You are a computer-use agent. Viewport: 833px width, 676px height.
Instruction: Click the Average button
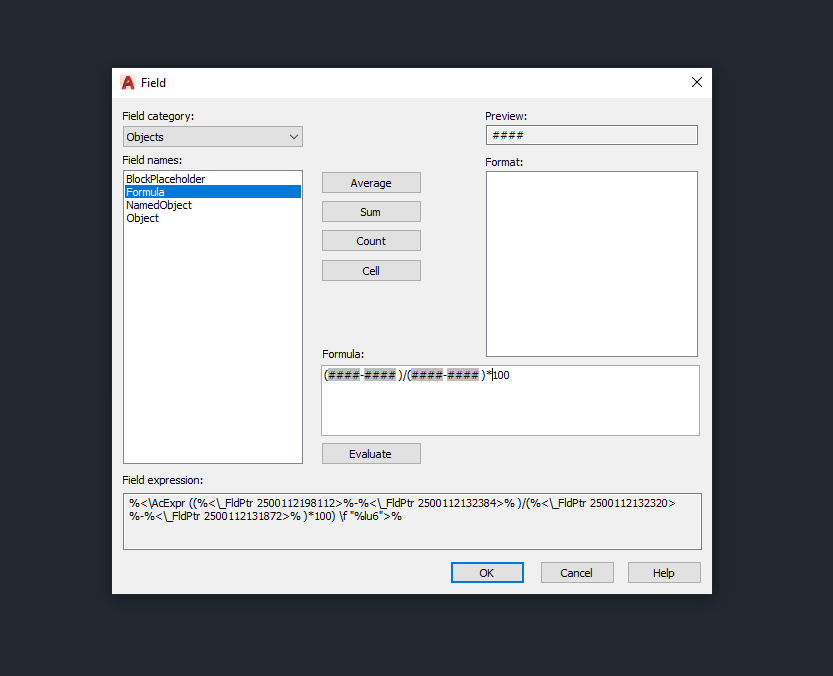(x=371, y=183)
